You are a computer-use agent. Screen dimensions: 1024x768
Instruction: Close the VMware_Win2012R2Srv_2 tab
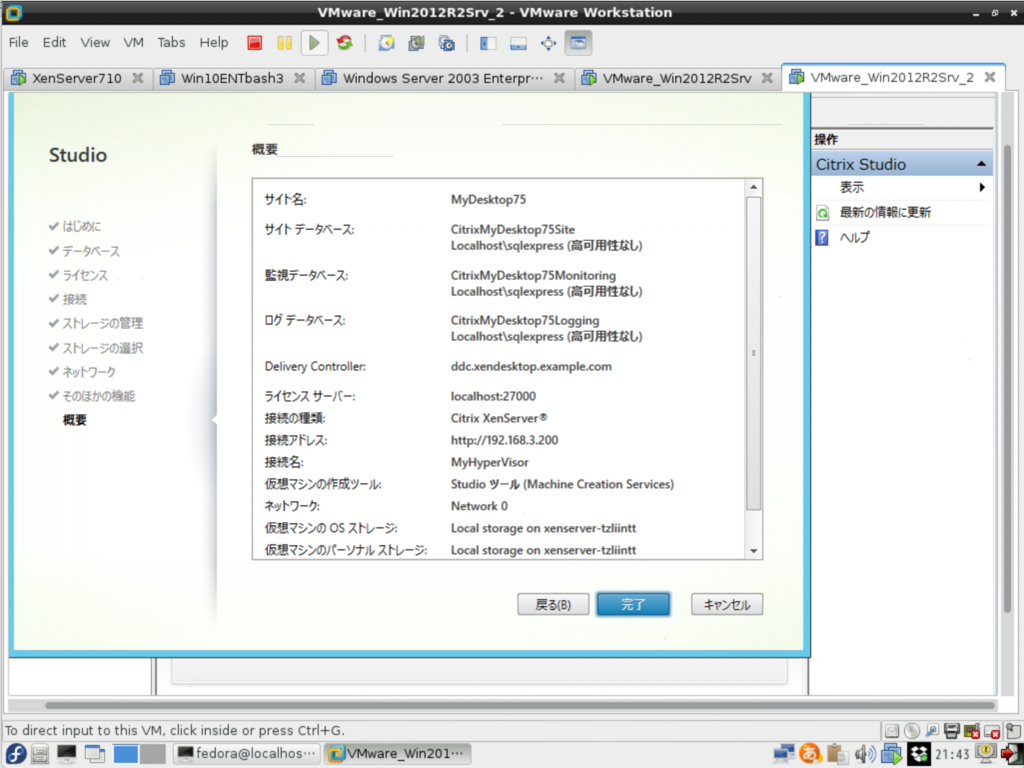990,77
